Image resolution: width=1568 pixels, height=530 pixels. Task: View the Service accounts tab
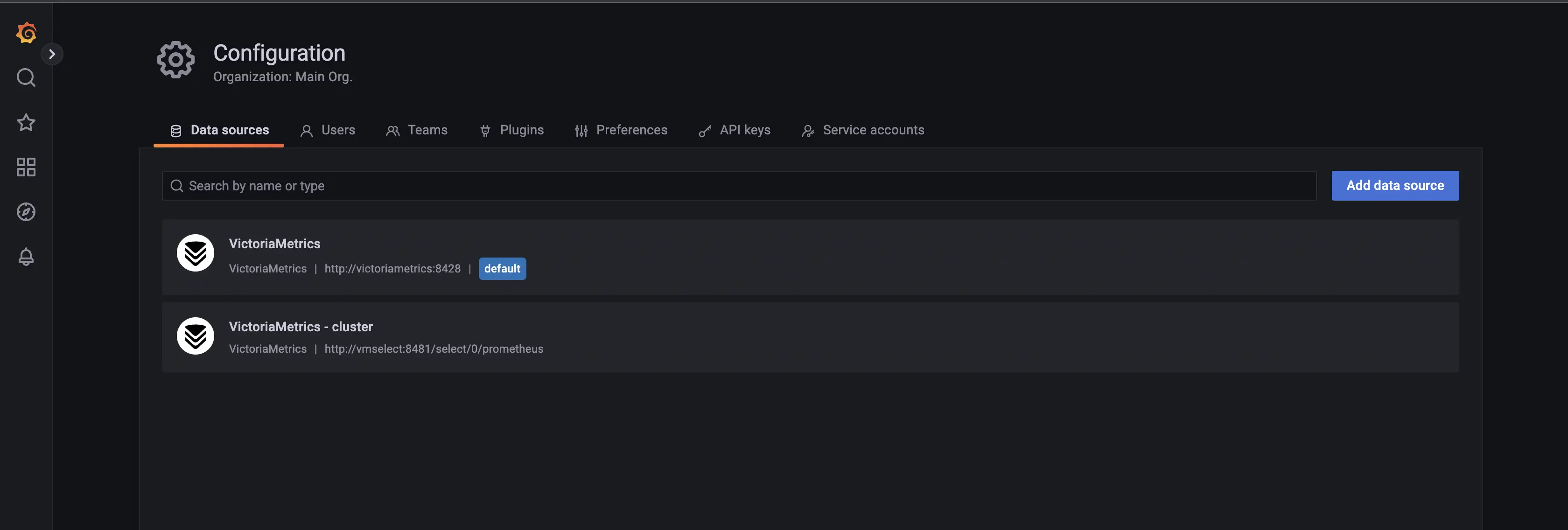862,130
